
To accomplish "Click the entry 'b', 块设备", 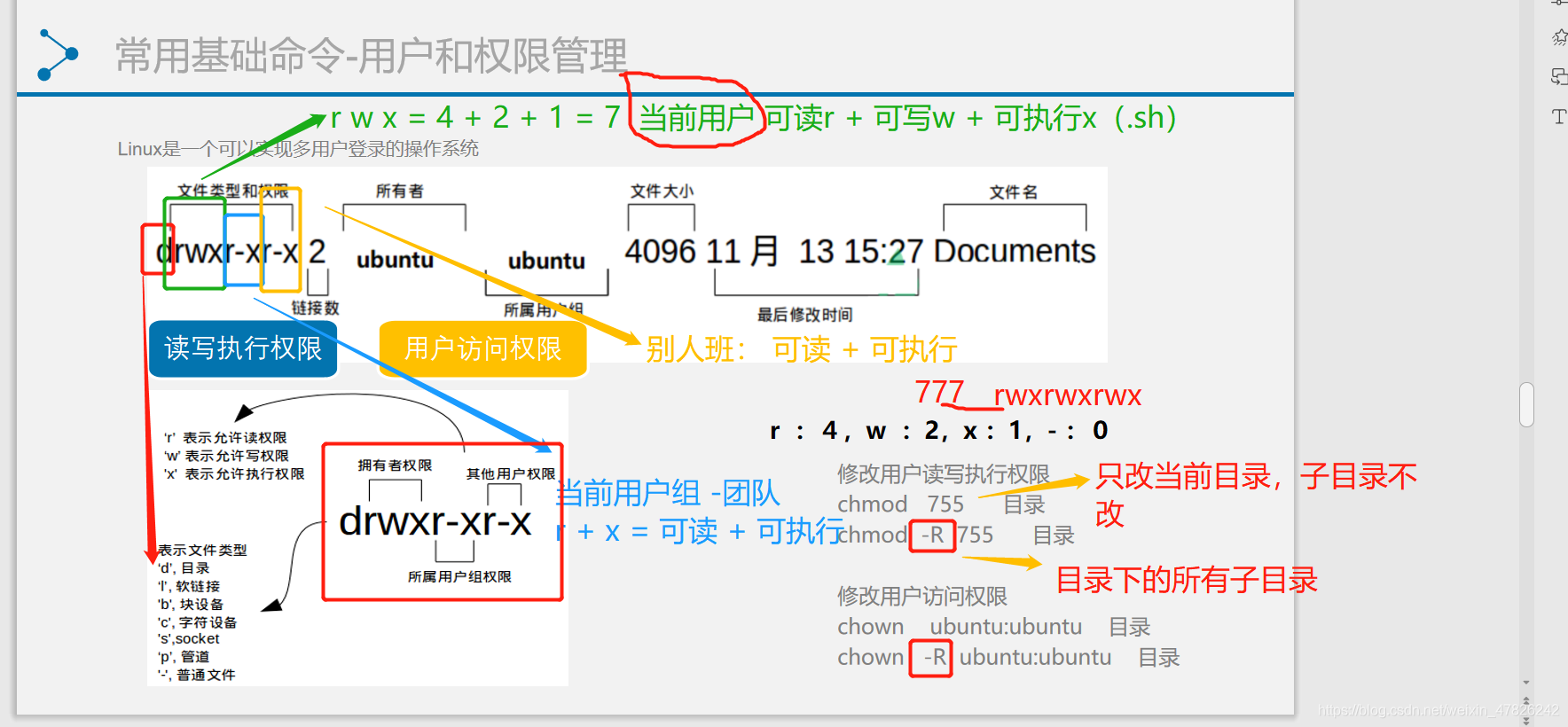I will point(191,605).
